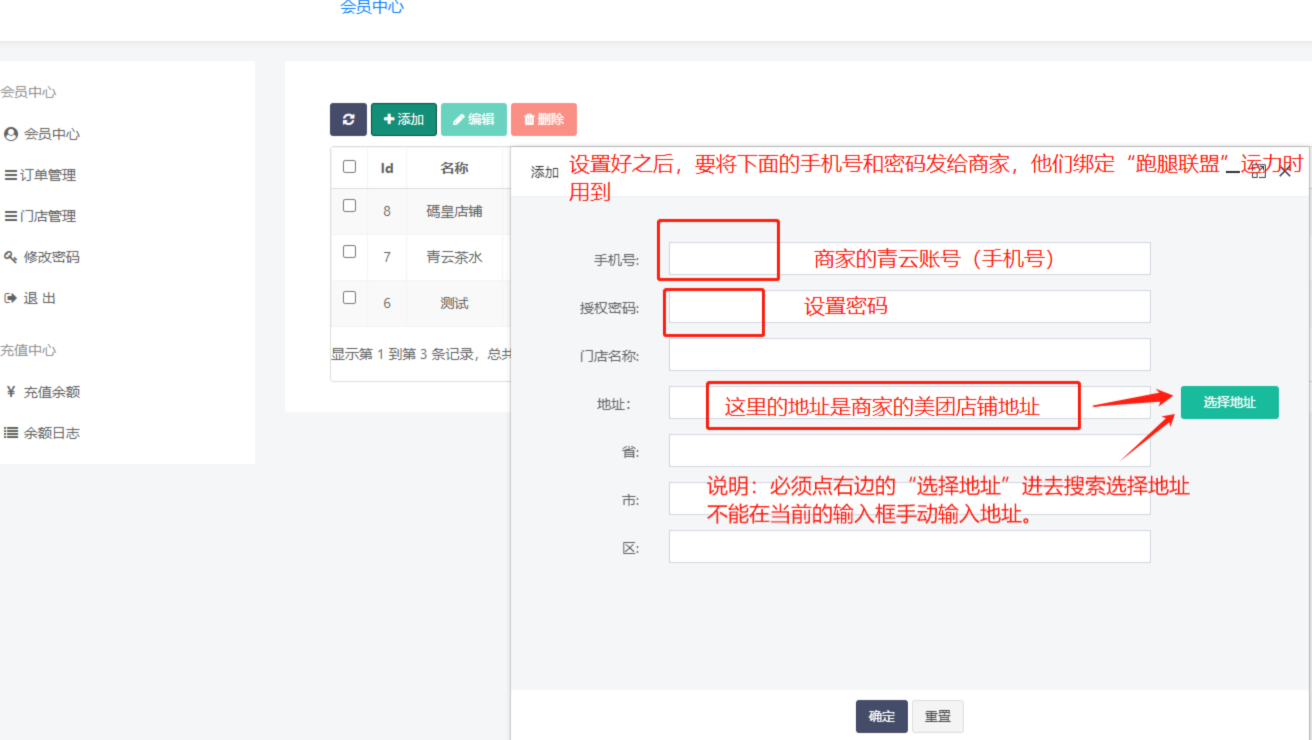Focus the 门店名称 input field
This screenshot has width=1312, height=740.
pyautogui.click(x=909, y=354)
